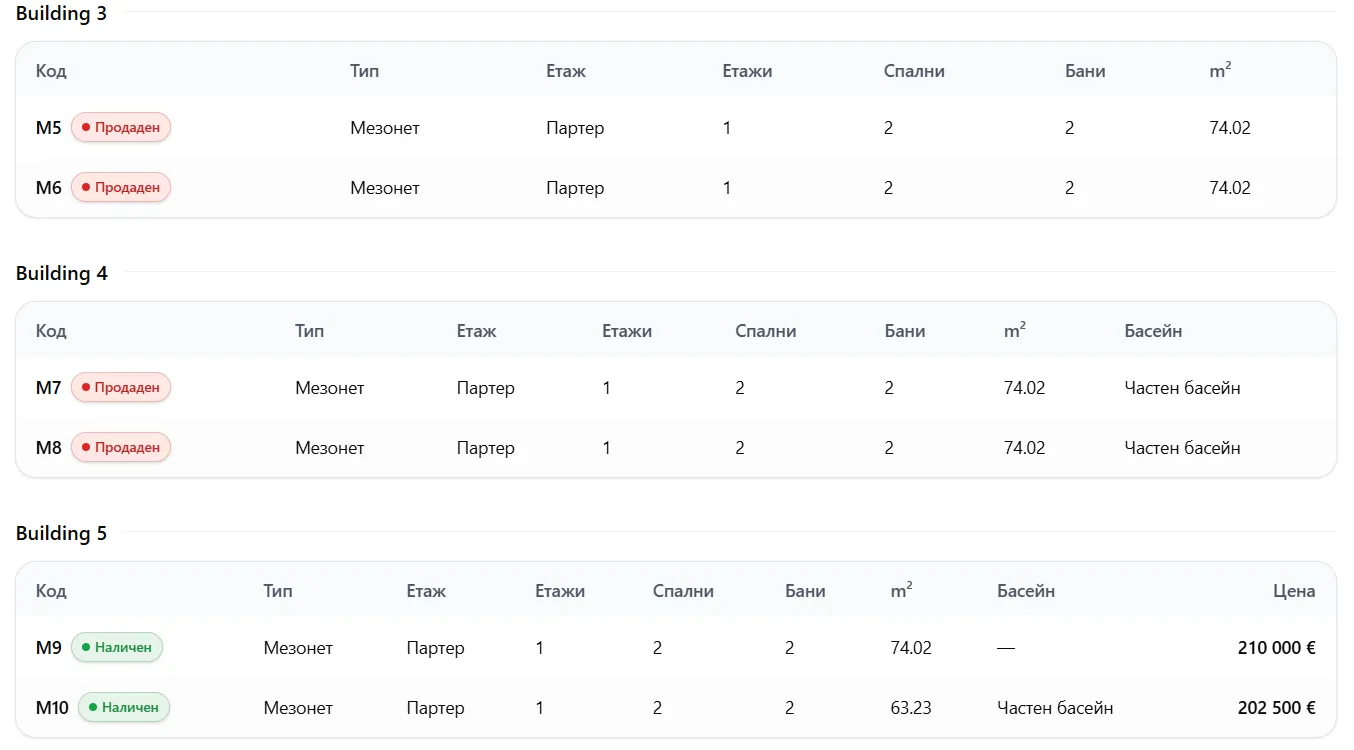
Task: Select the 202 500 € price
Action: tap(1276, 708)
